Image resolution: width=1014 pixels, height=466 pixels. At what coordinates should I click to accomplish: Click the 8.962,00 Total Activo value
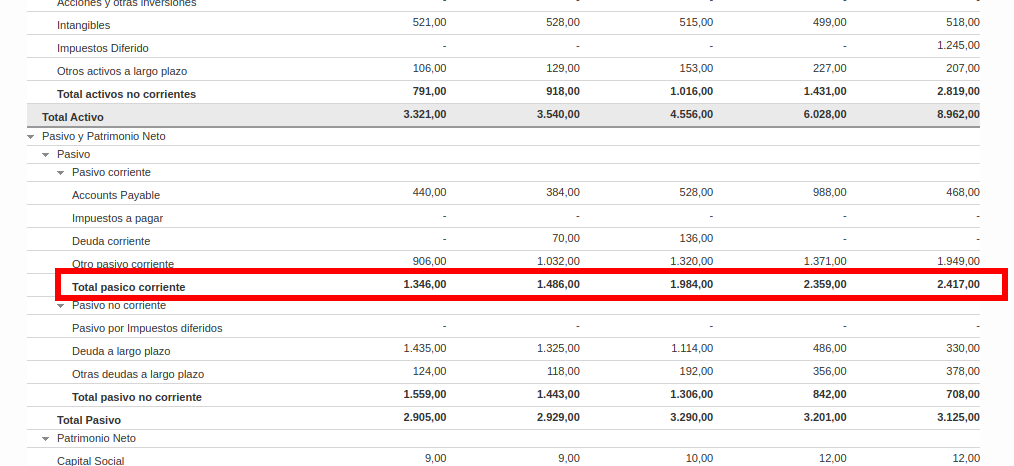(x=958, y=114)
